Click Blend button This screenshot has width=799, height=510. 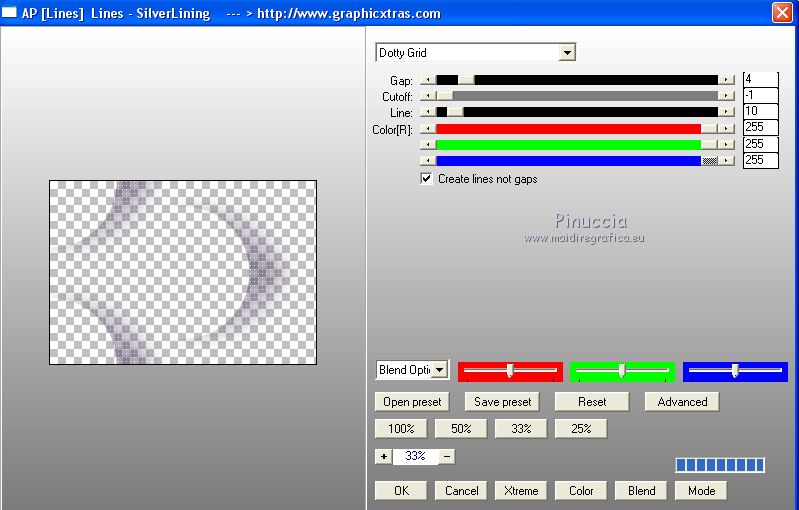pos(641,491)
